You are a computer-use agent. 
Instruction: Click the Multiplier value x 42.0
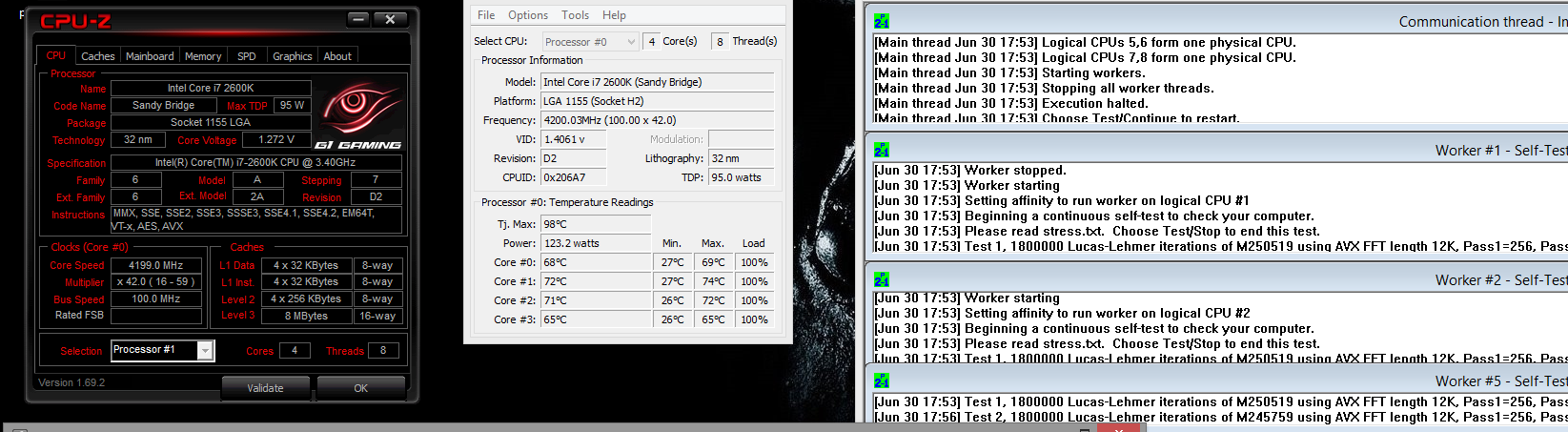156,282
